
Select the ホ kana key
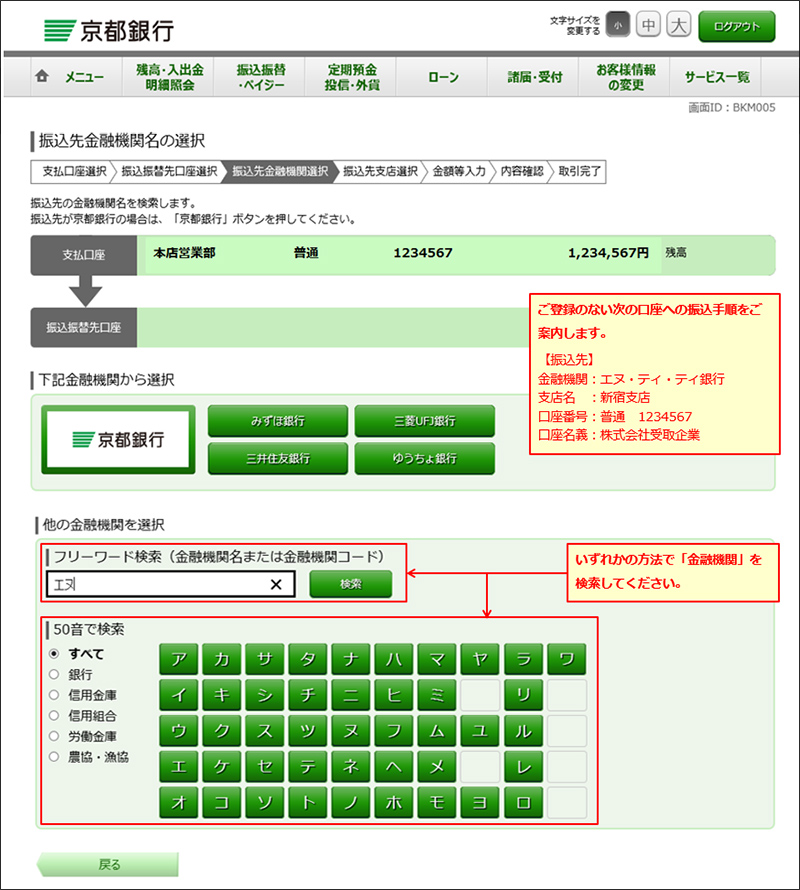pos(394,803)
